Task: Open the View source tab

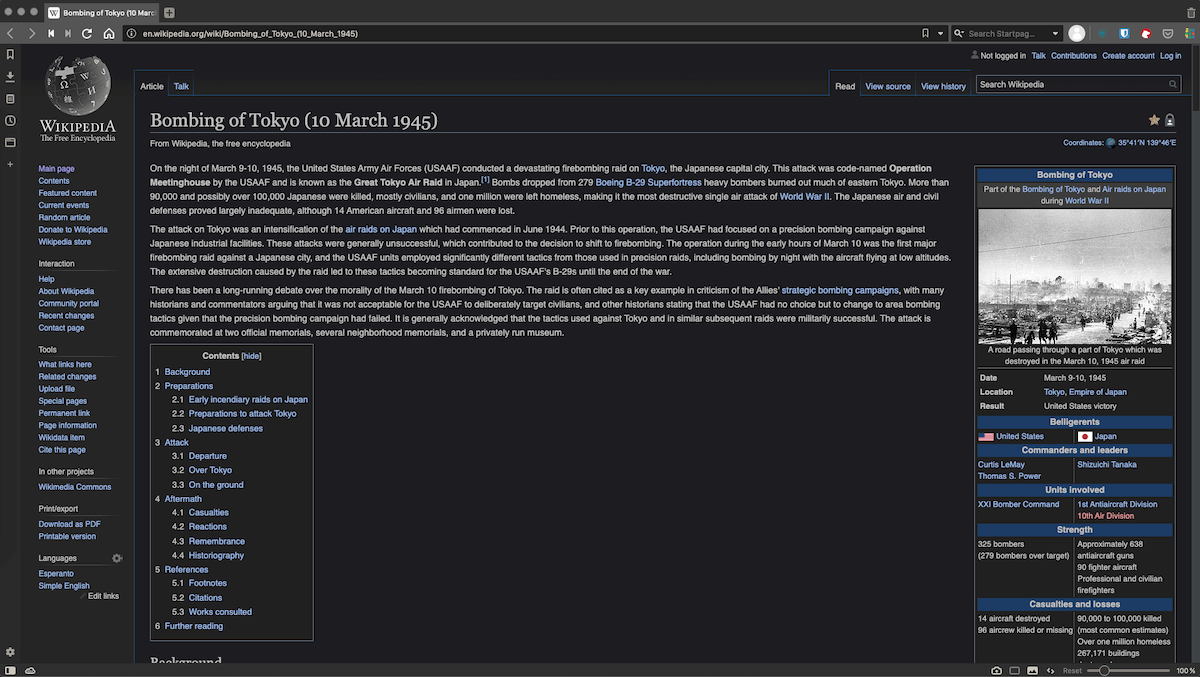Action: pyautogui.click(x=888, y=86)
